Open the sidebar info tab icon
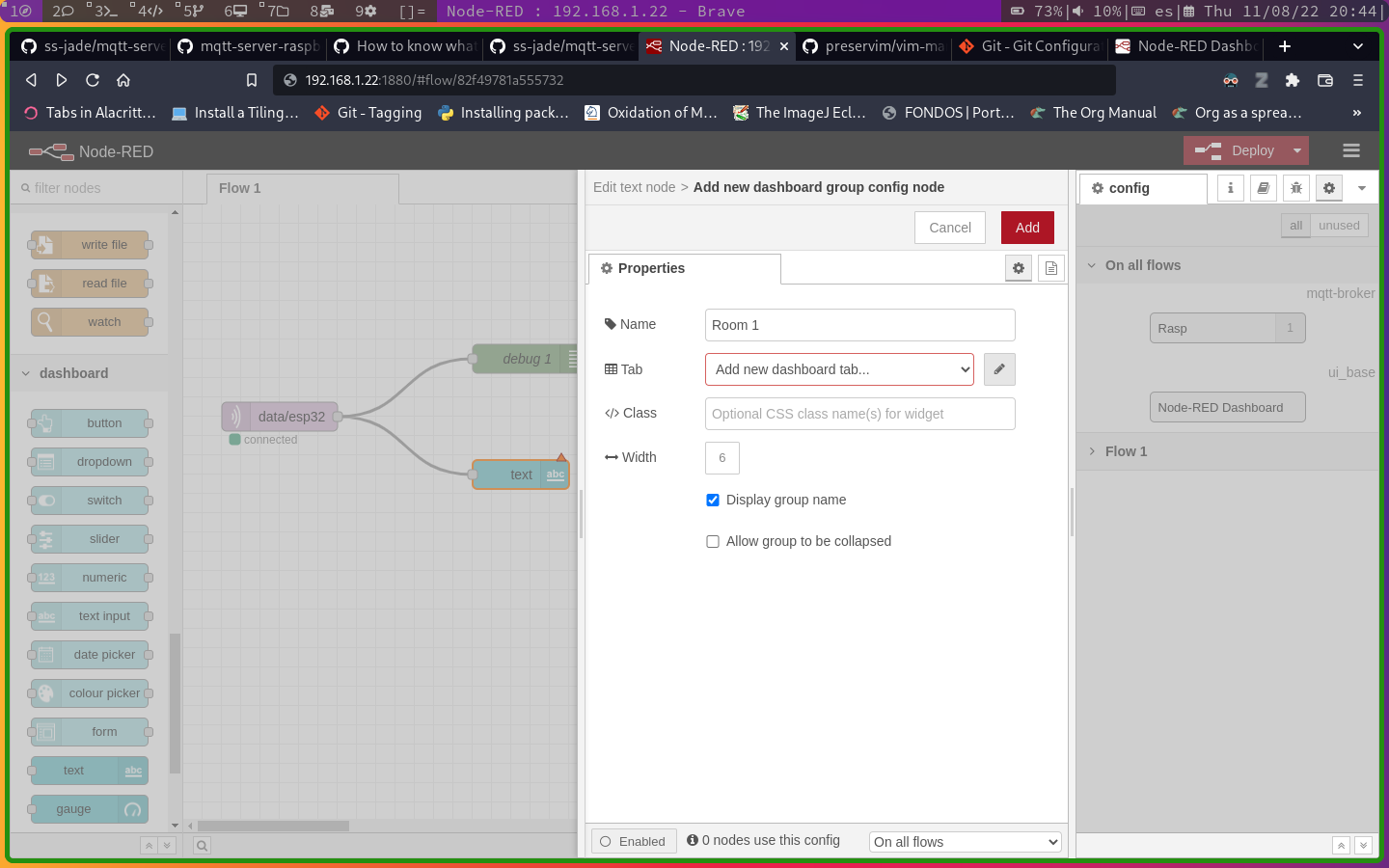This screenshot has width=1389, height=868. [x=1231, y=188]
